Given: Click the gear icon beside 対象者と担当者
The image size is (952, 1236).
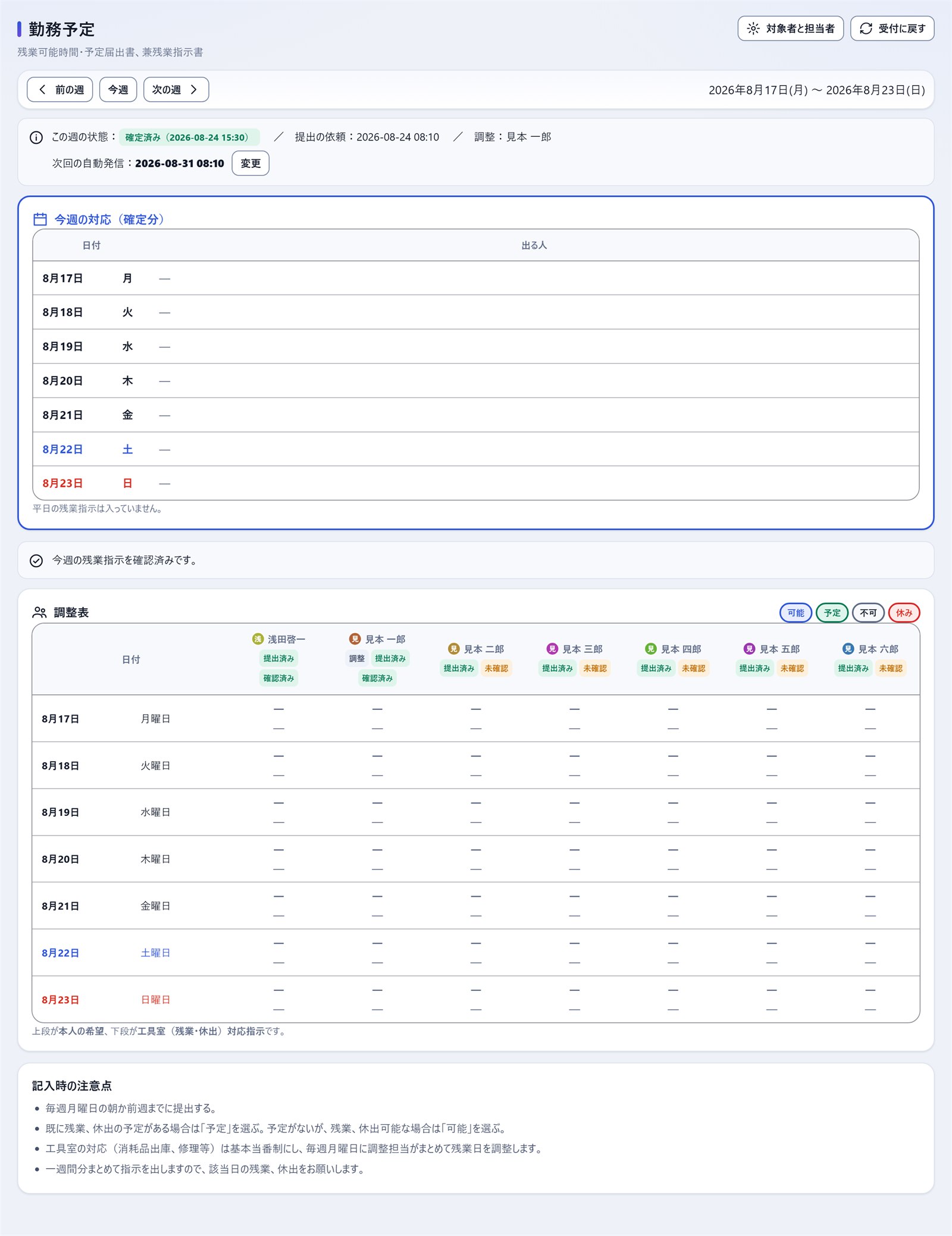Looking at the screenshot, I should (753, 29).
